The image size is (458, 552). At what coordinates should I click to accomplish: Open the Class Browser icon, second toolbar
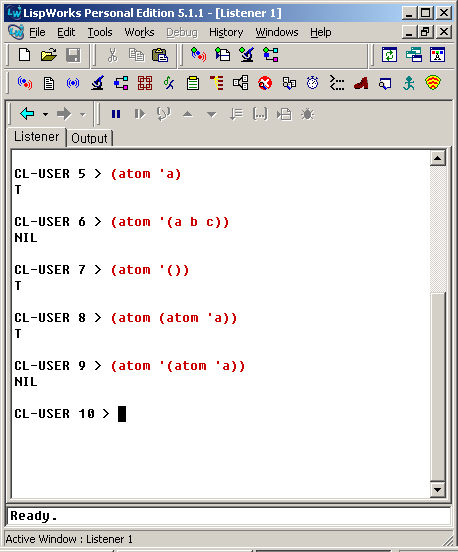click(x=121, y=83)
